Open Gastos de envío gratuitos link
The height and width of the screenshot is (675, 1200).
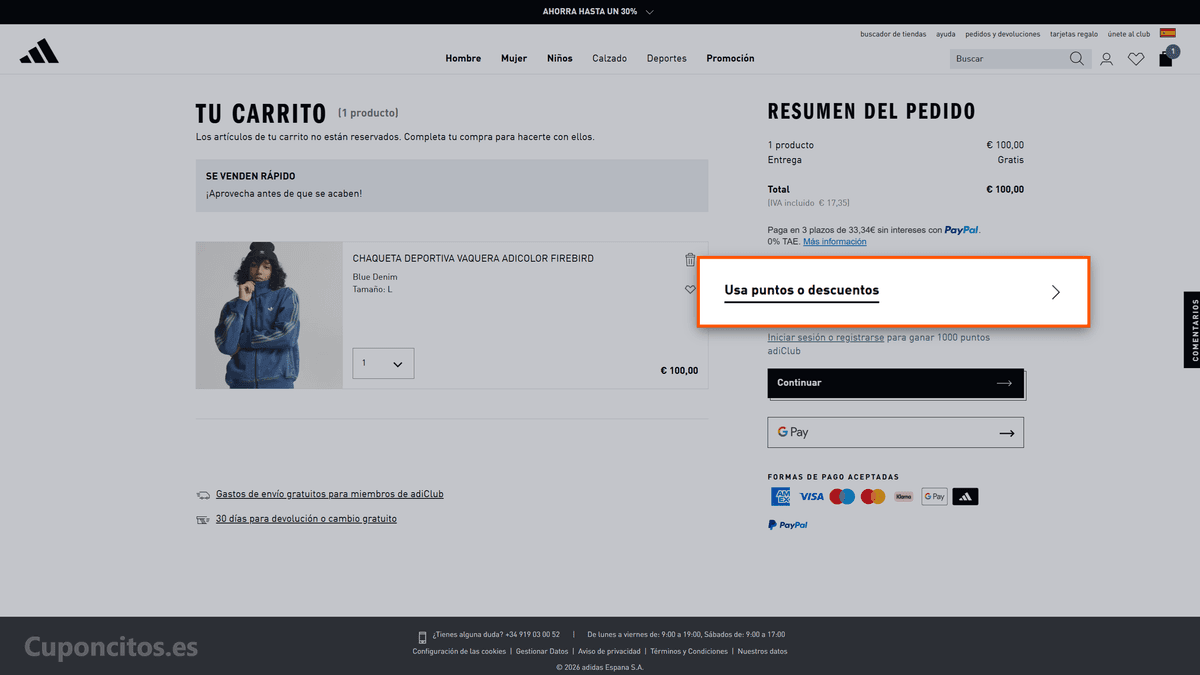click(x=330, y=494)
